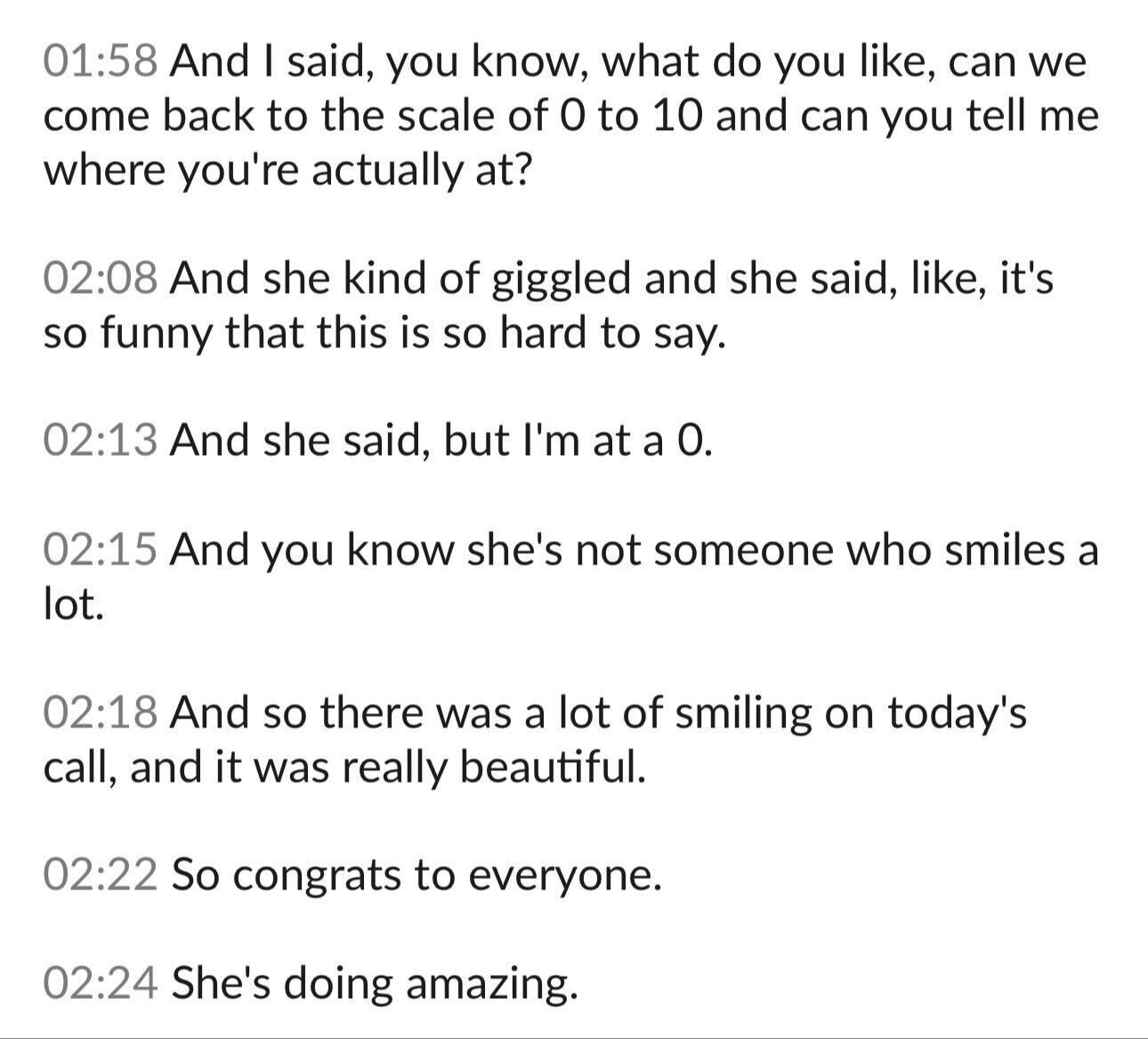Screen dimensions: 1148x1039
Task: Seek to timestamp 02:13
Action: (x=101, y=440)
